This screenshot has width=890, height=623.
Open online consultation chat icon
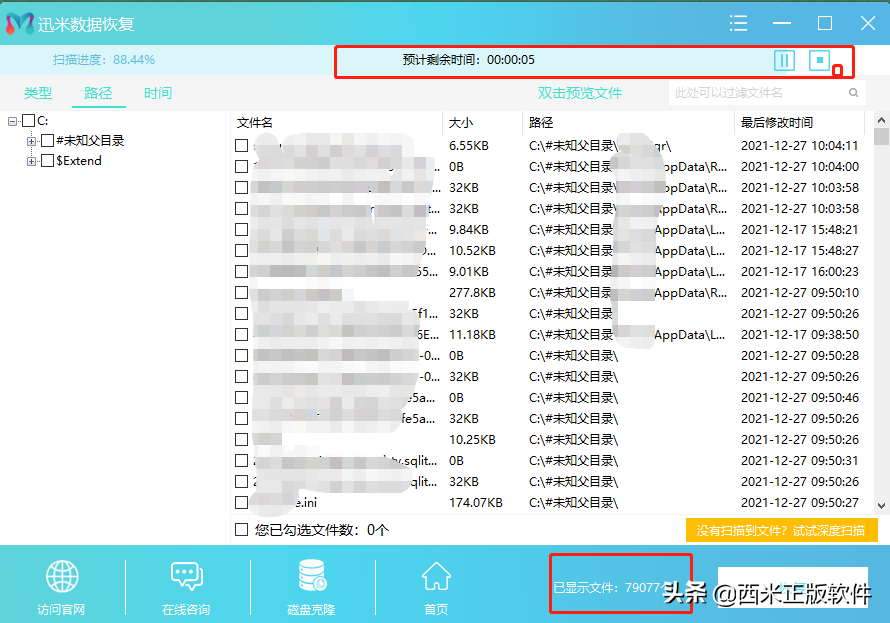point(187,576)
